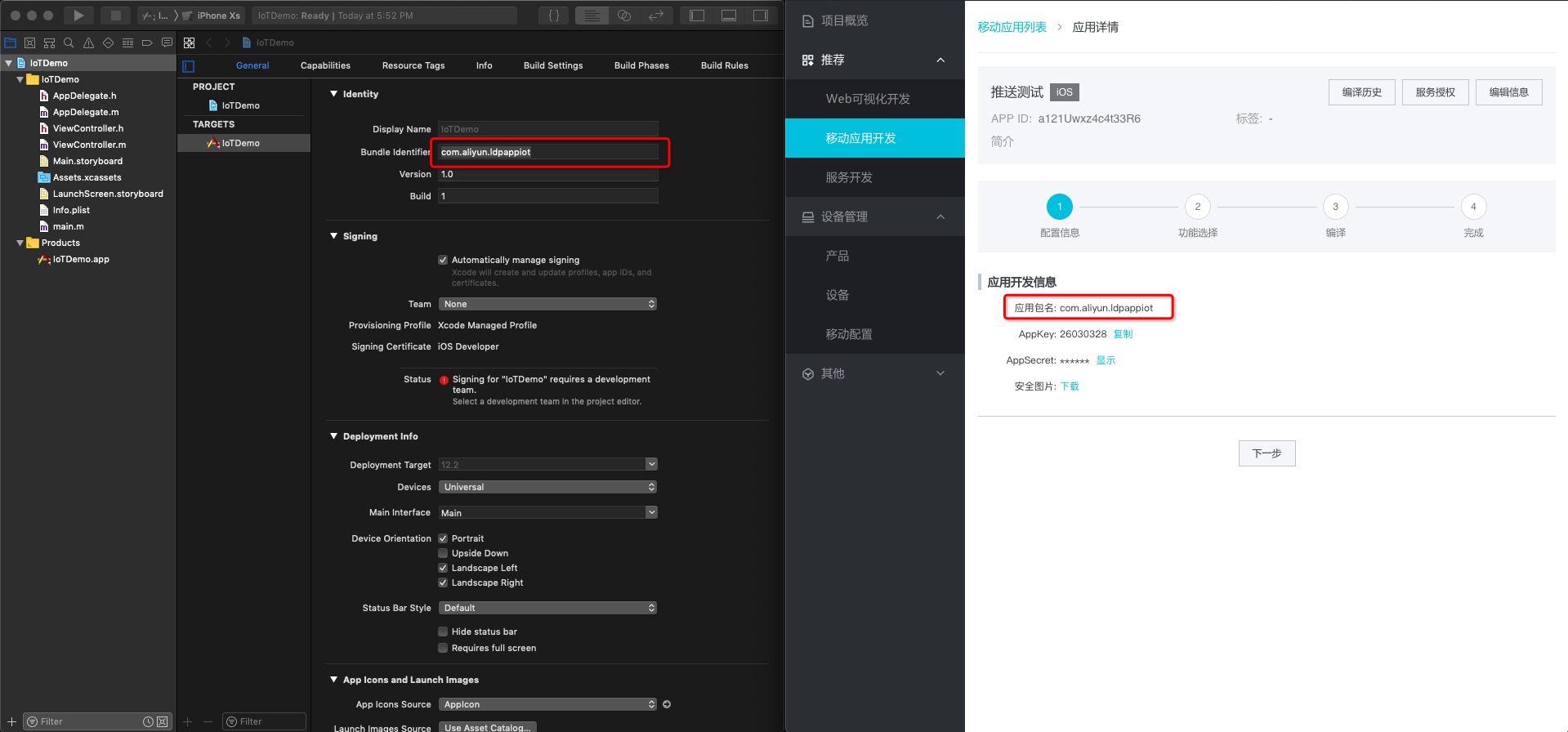This screenshot has height=732, width=1568.
Task: Enable Upside Down orientation
Action: click(x=443, y=553)
